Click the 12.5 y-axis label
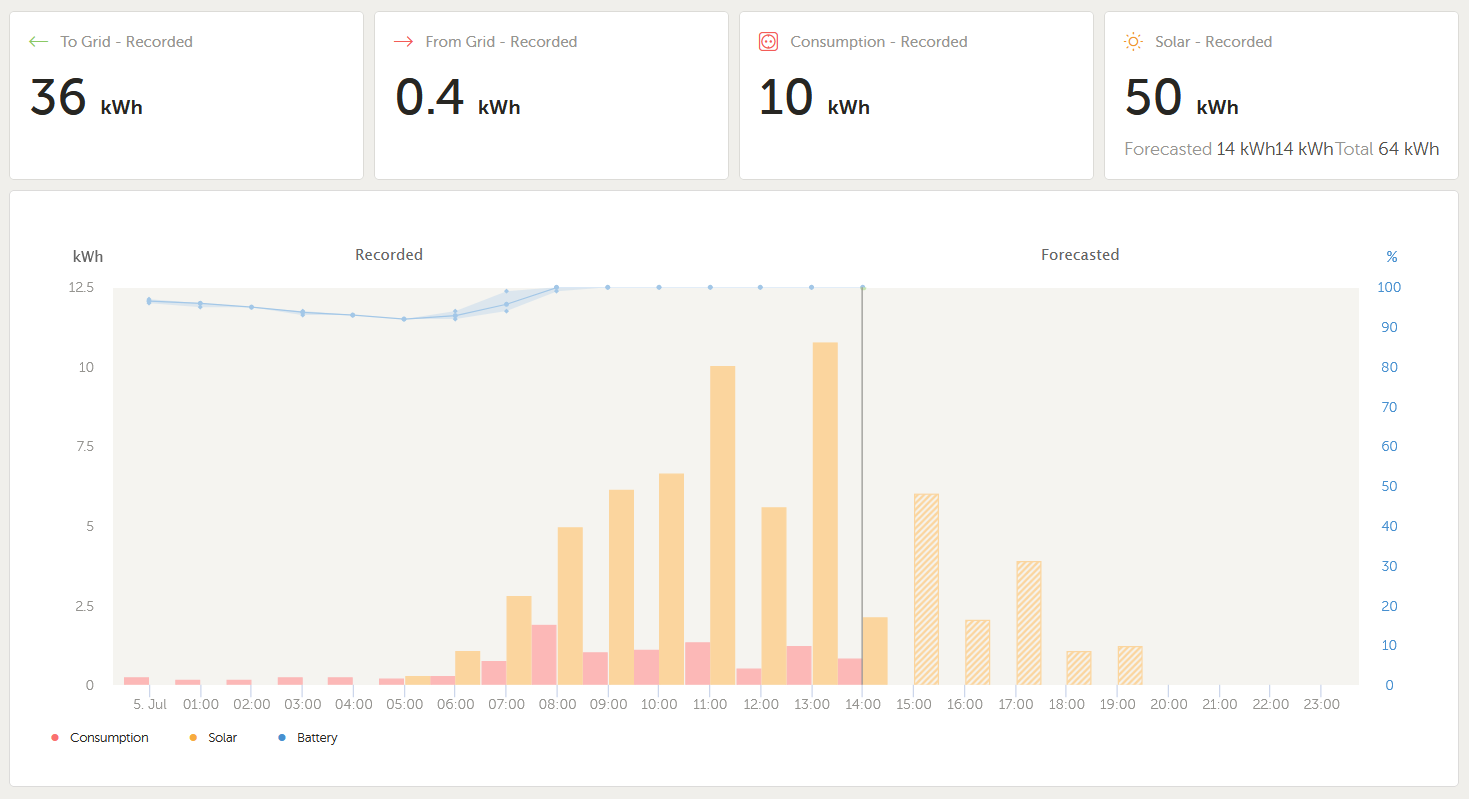 (x=82, y=287)
